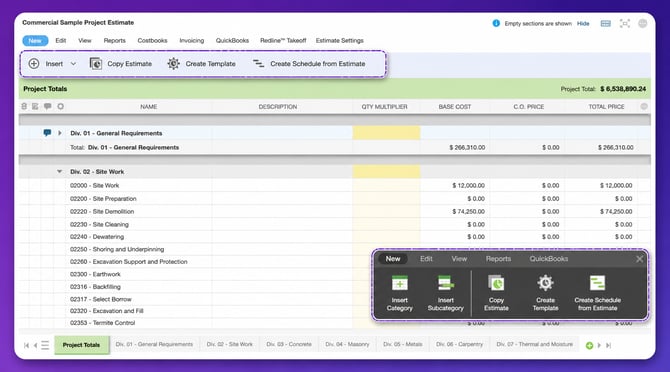Switch to QuickBooks tab in dark panel
The width and height of the screenshot is (670, 372).
[549, 259]
